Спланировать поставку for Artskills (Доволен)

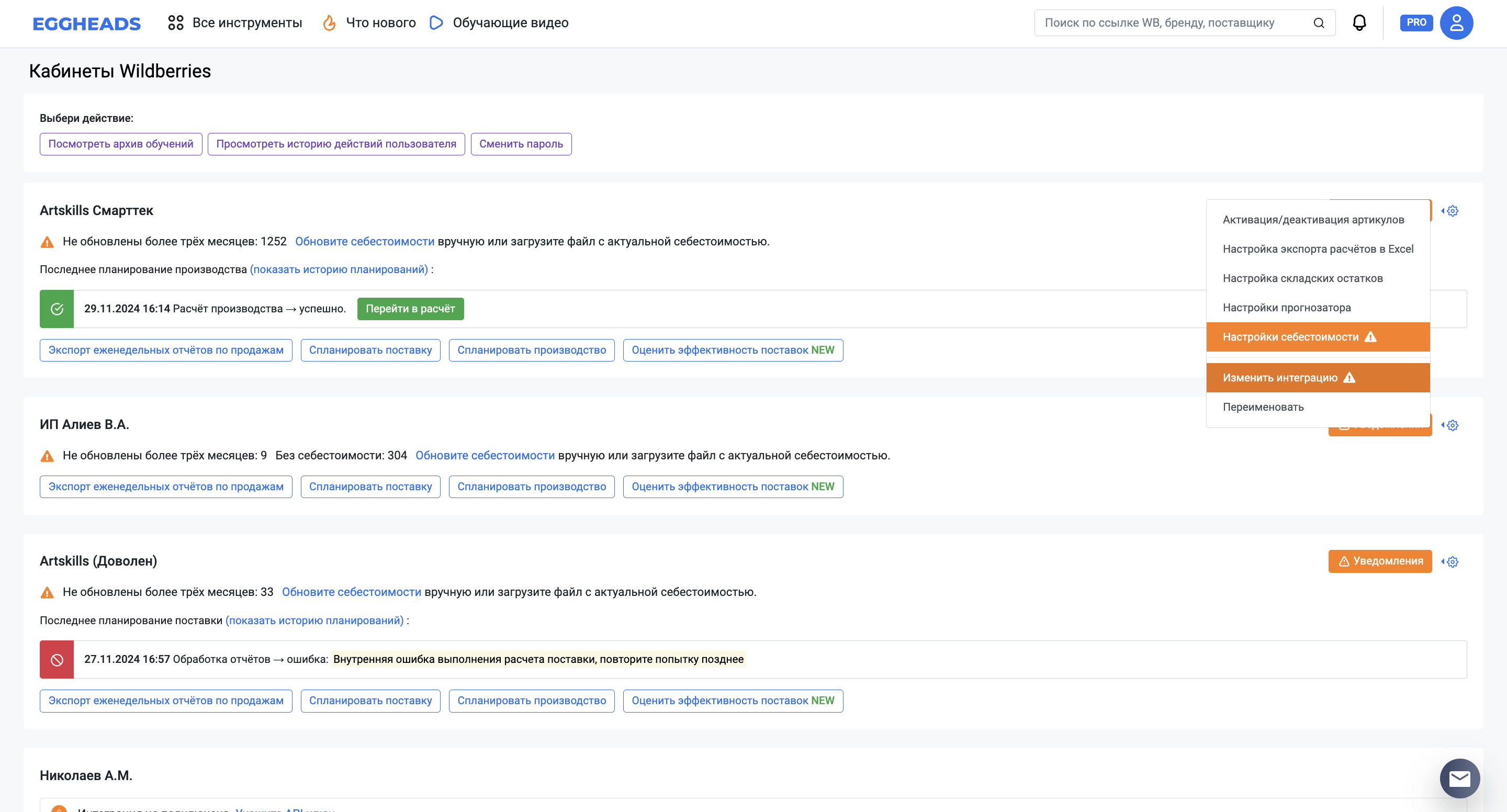pos(370,701)
